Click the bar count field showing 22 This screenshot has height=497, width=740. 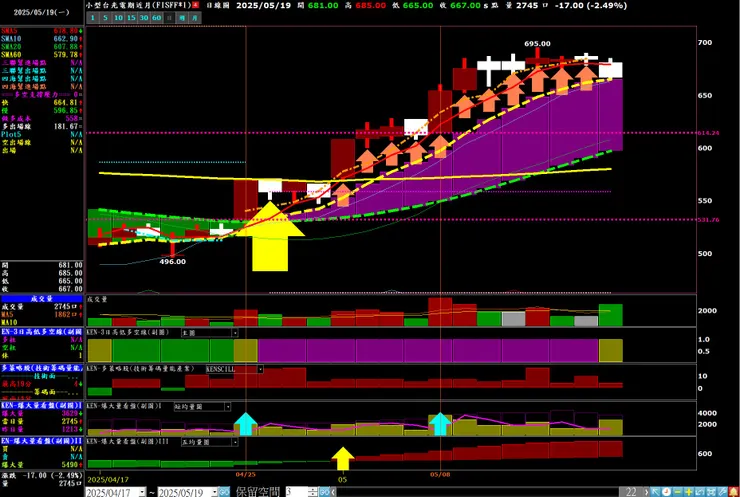click(x=631, y=492)
